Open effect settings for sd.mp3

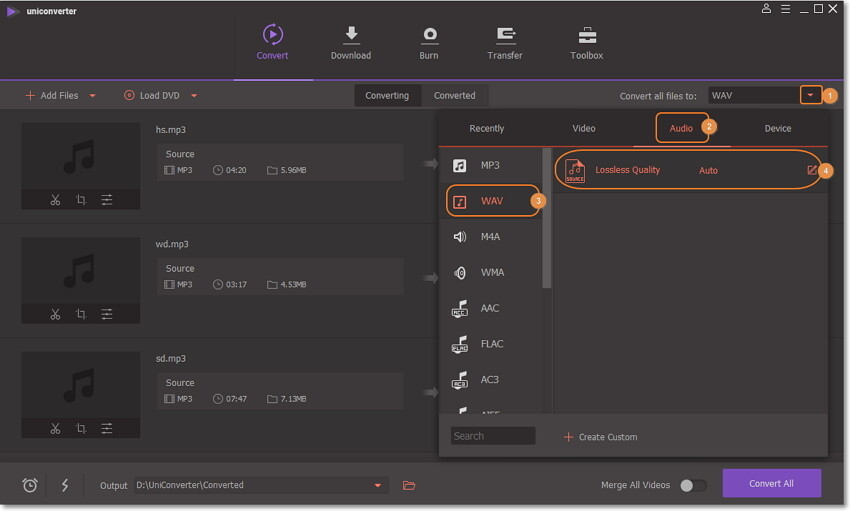(x=107, y=429)
